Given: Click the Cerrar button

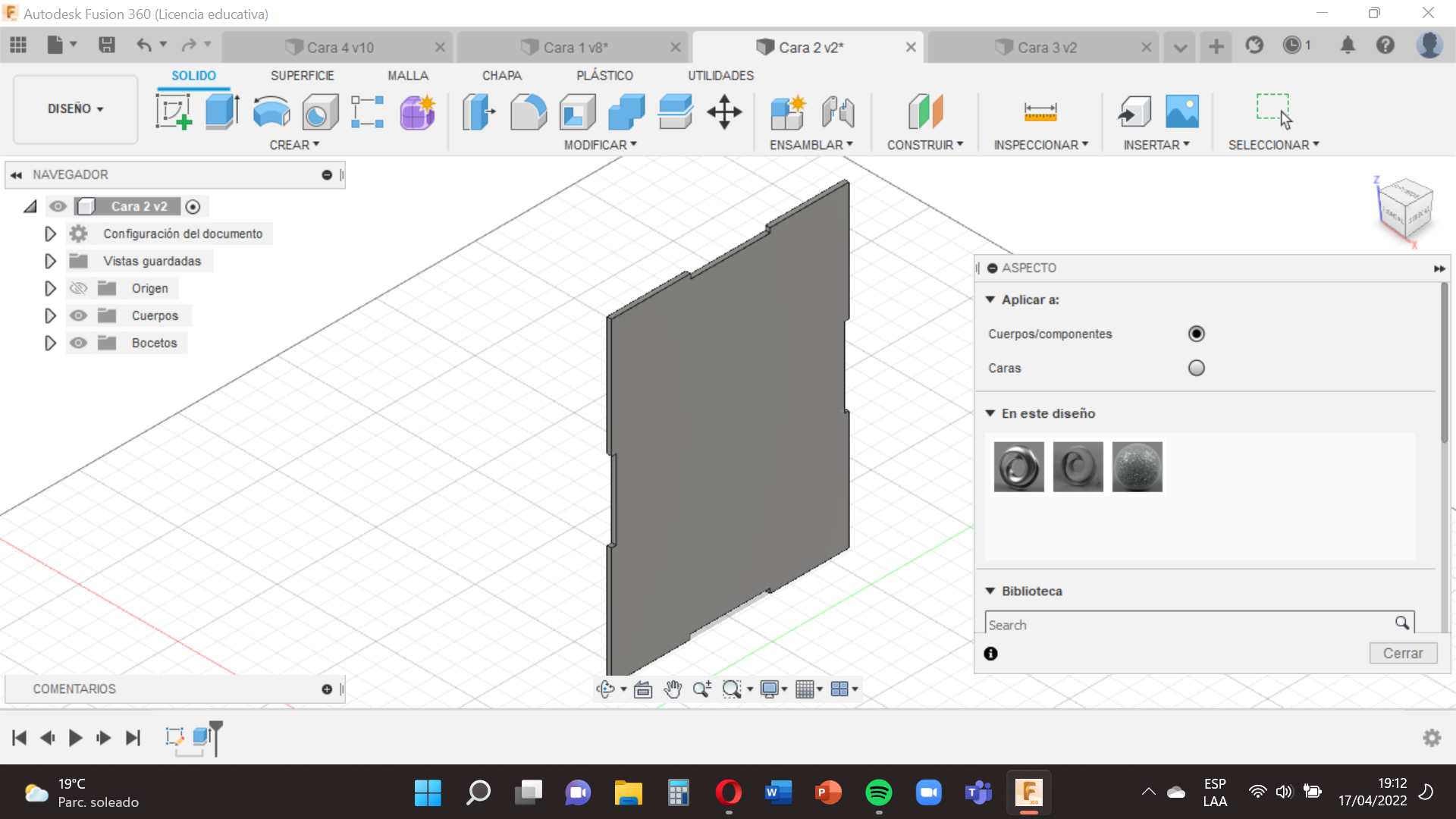Looking at the screenshot, I should click(x=1403, y=653).
